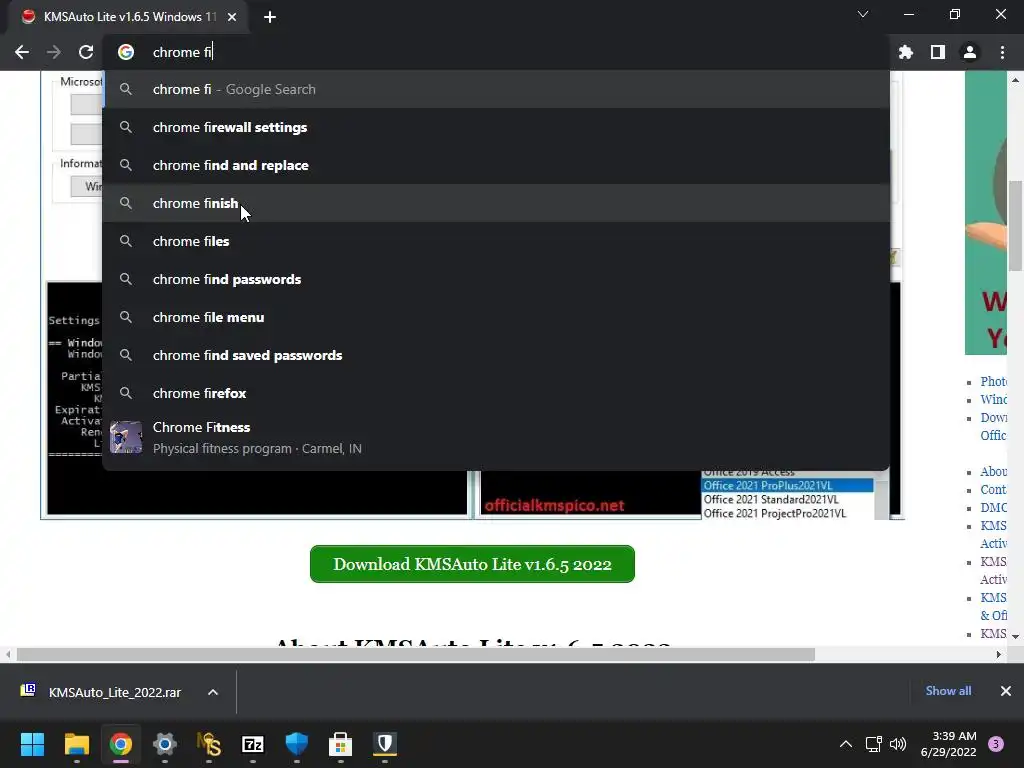Click the vertical page scrollbar thumb
1024x768 pixels.
[1015, 225]
